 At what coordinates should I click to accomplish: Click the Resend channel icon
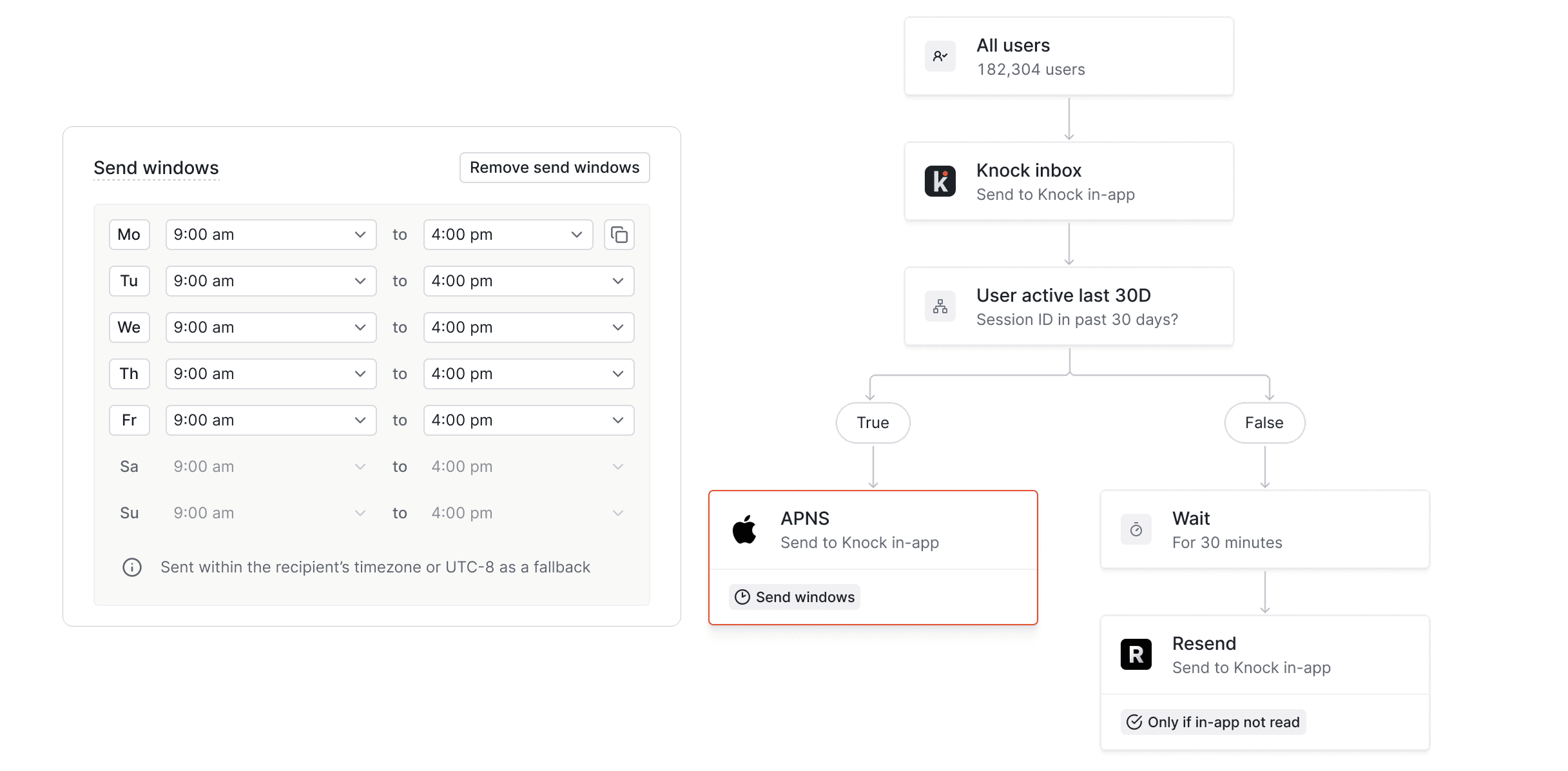(x=1136, y=654)
